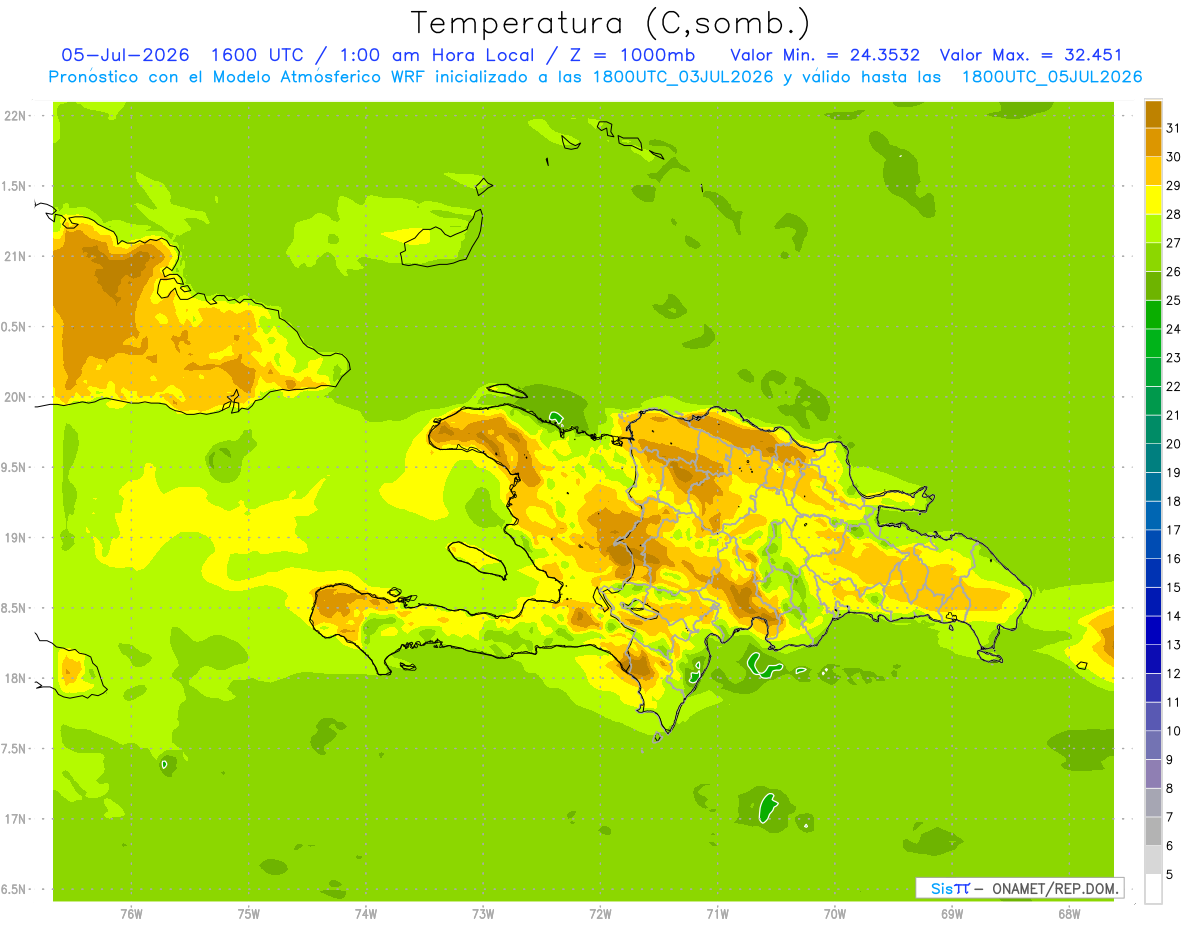Click the teal swatch between 19 and 20

[1153, 458]
